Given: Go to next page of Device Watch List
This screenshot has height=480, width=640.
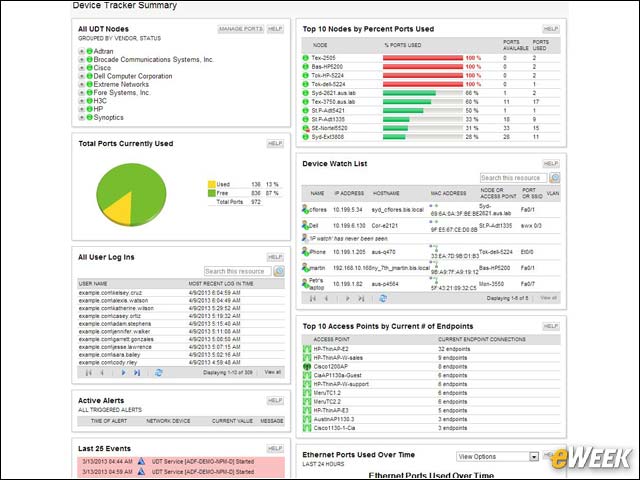Looking at the screenshot, I should (347, 299).
